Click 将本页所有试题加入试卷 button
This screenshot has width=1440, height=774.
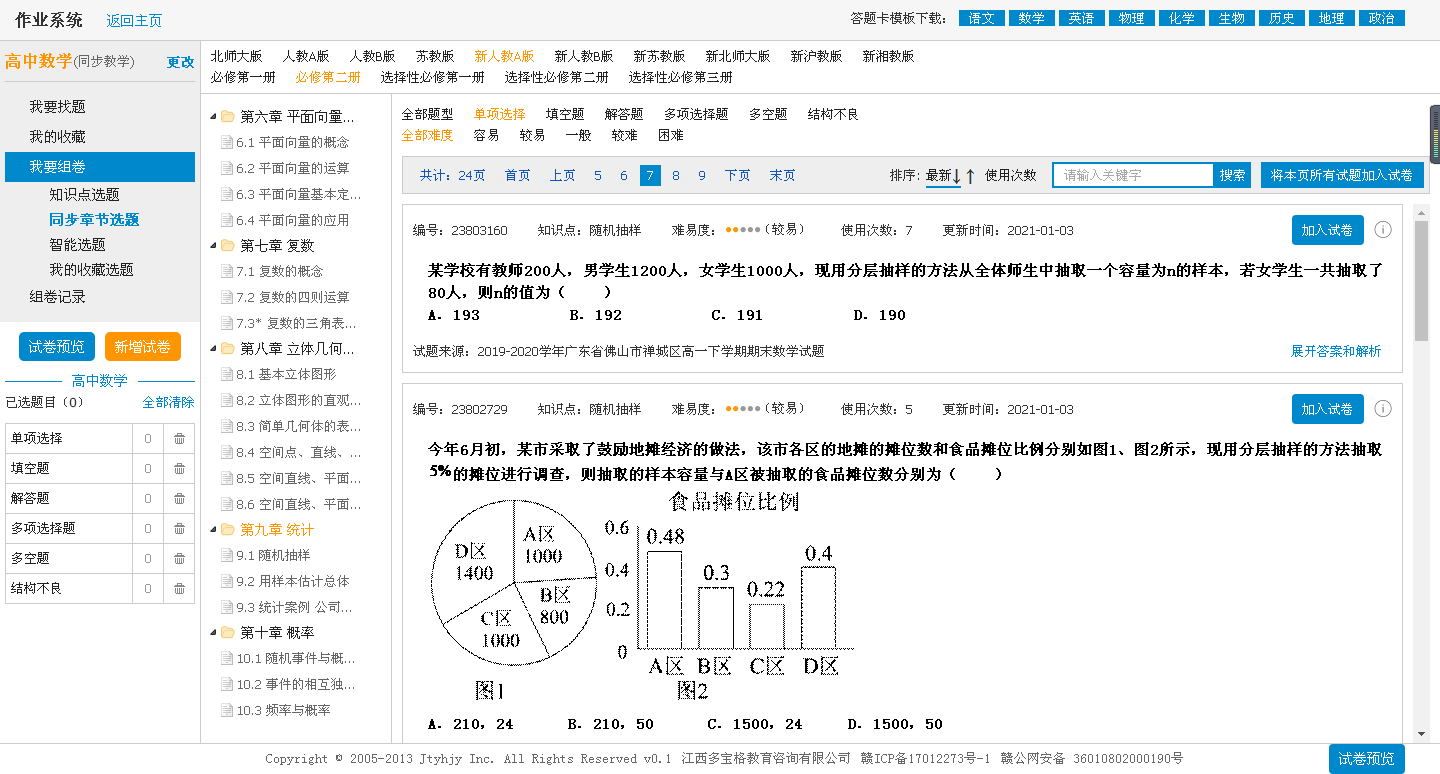(x=1342, y=175)
